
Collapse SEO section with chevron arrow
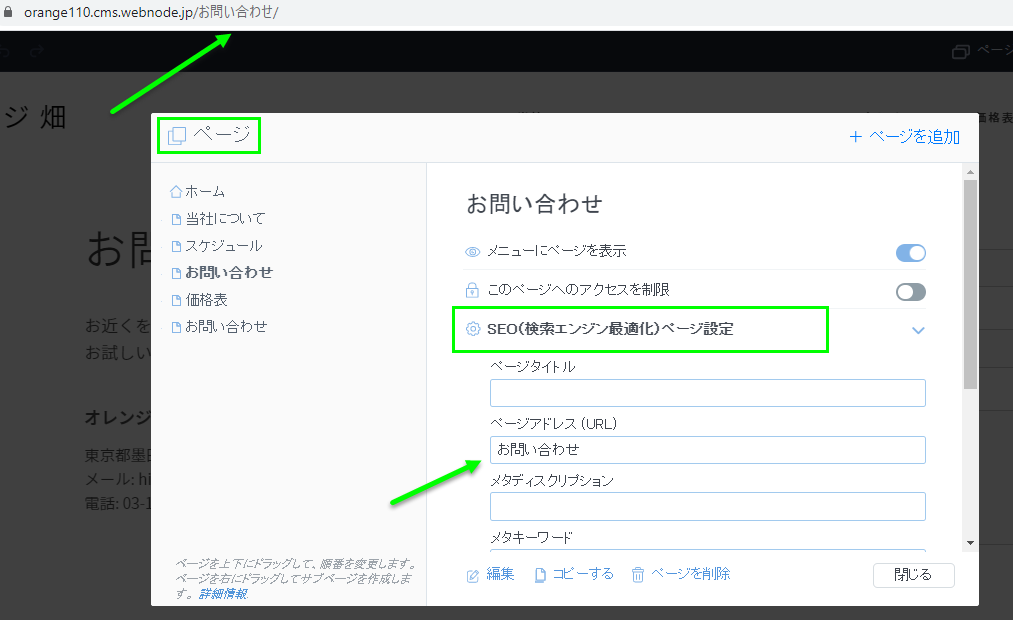[918, 330]
